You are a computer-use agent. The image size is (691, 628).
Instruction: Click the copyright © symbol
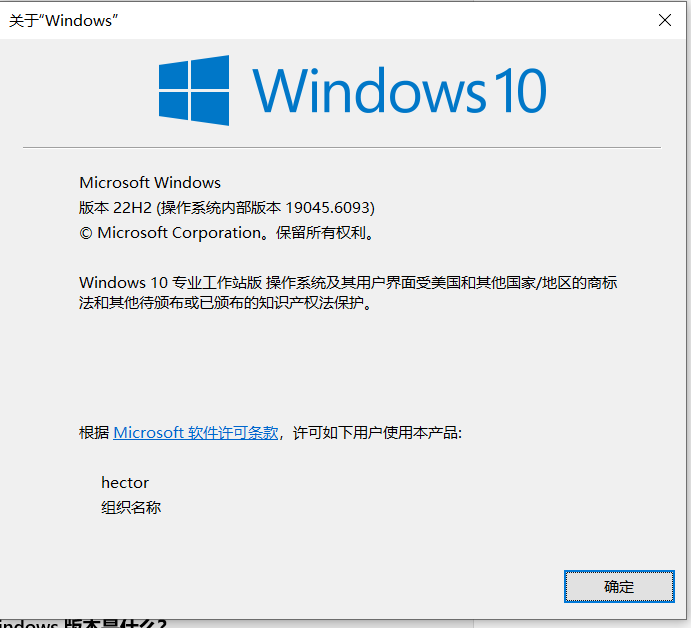85,233
